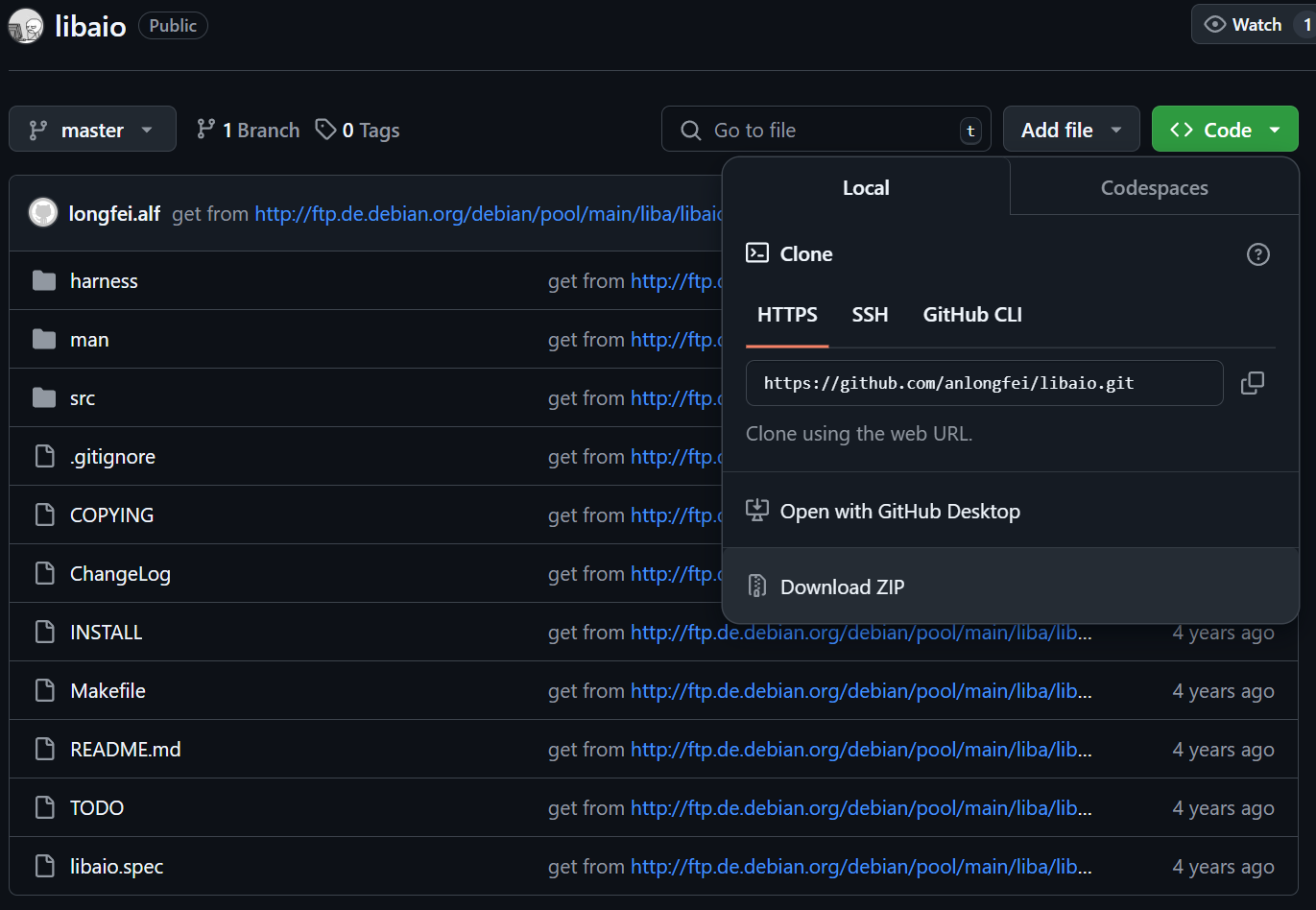
Task: Open the 1 Branch link
Action: pos(248,130)
